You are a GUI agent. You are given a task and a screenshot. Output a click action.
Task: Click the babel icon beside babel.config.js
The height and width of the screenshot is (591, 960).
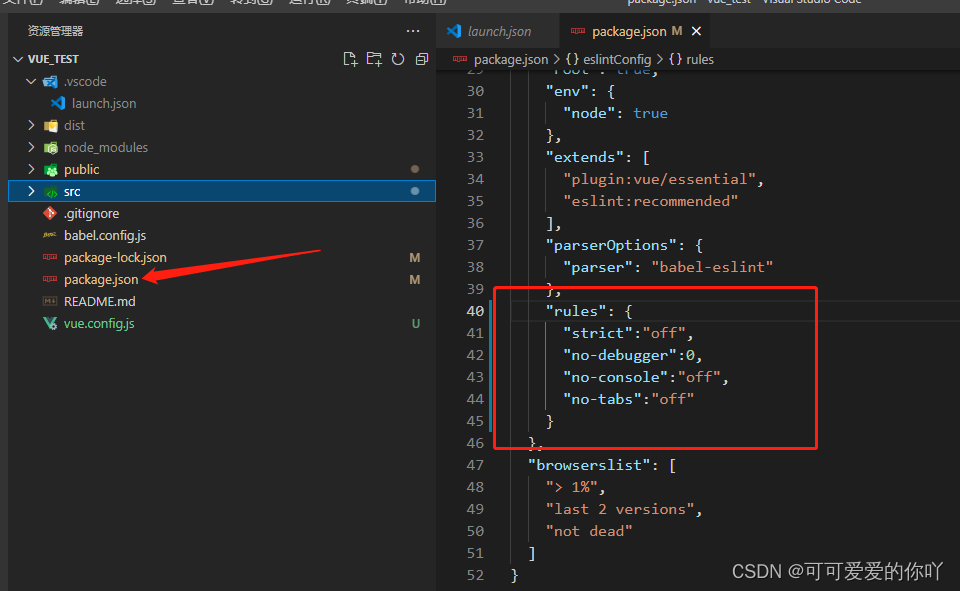click(x=50, y=235)
